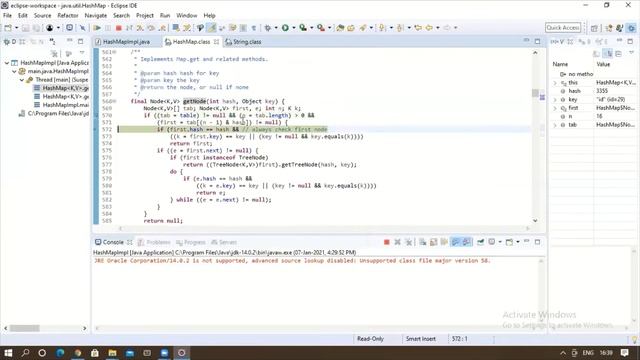Click Remove All Terminated Launches in Console
This screenshot has width=640, height=360.
click(408, 242)
